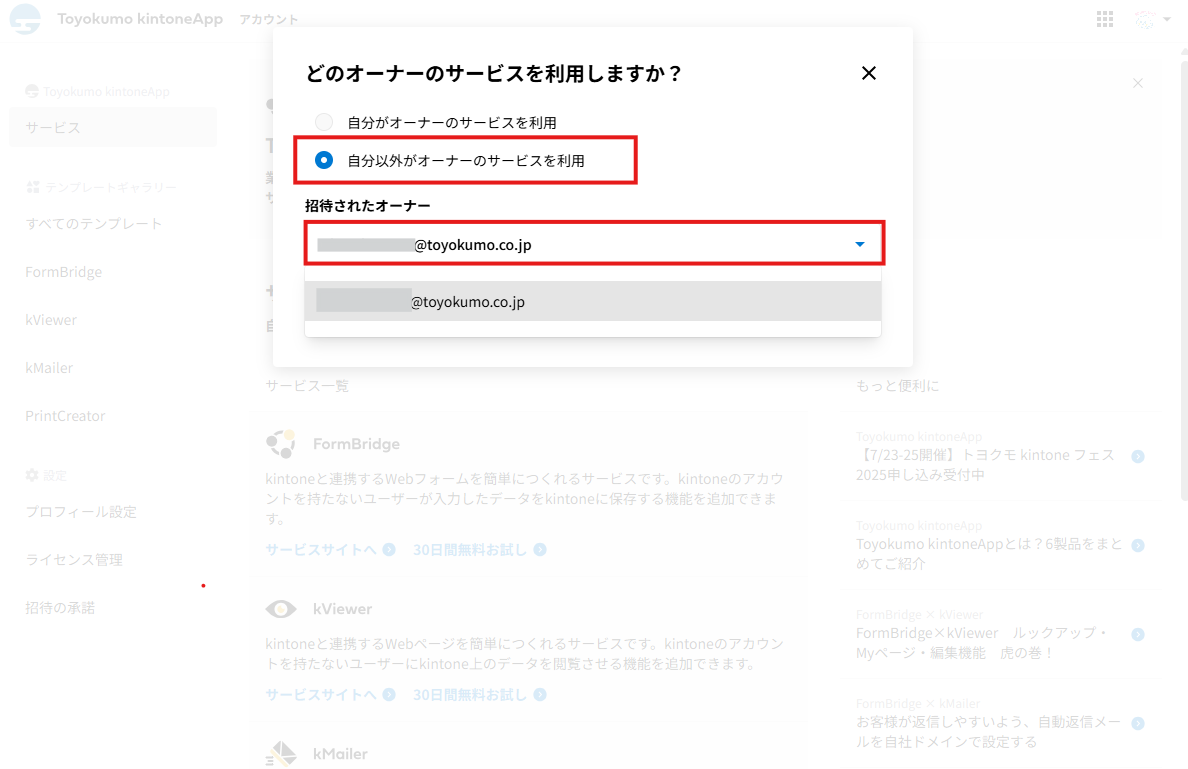
Task: Click arrow icon after kViewer サービスサイトへ
Action: 389,695
